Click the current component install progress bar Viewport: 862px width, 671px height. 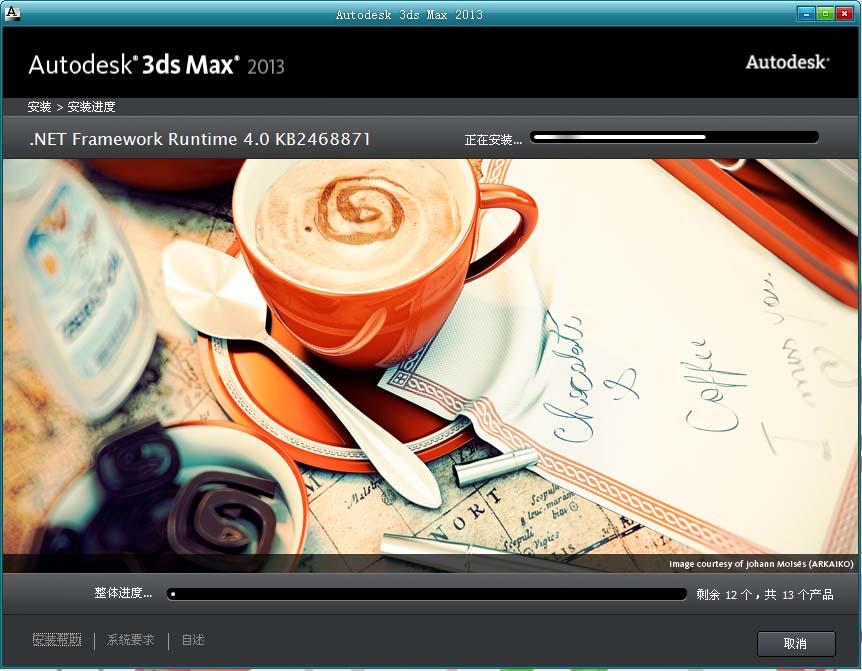tap(675, 137)
